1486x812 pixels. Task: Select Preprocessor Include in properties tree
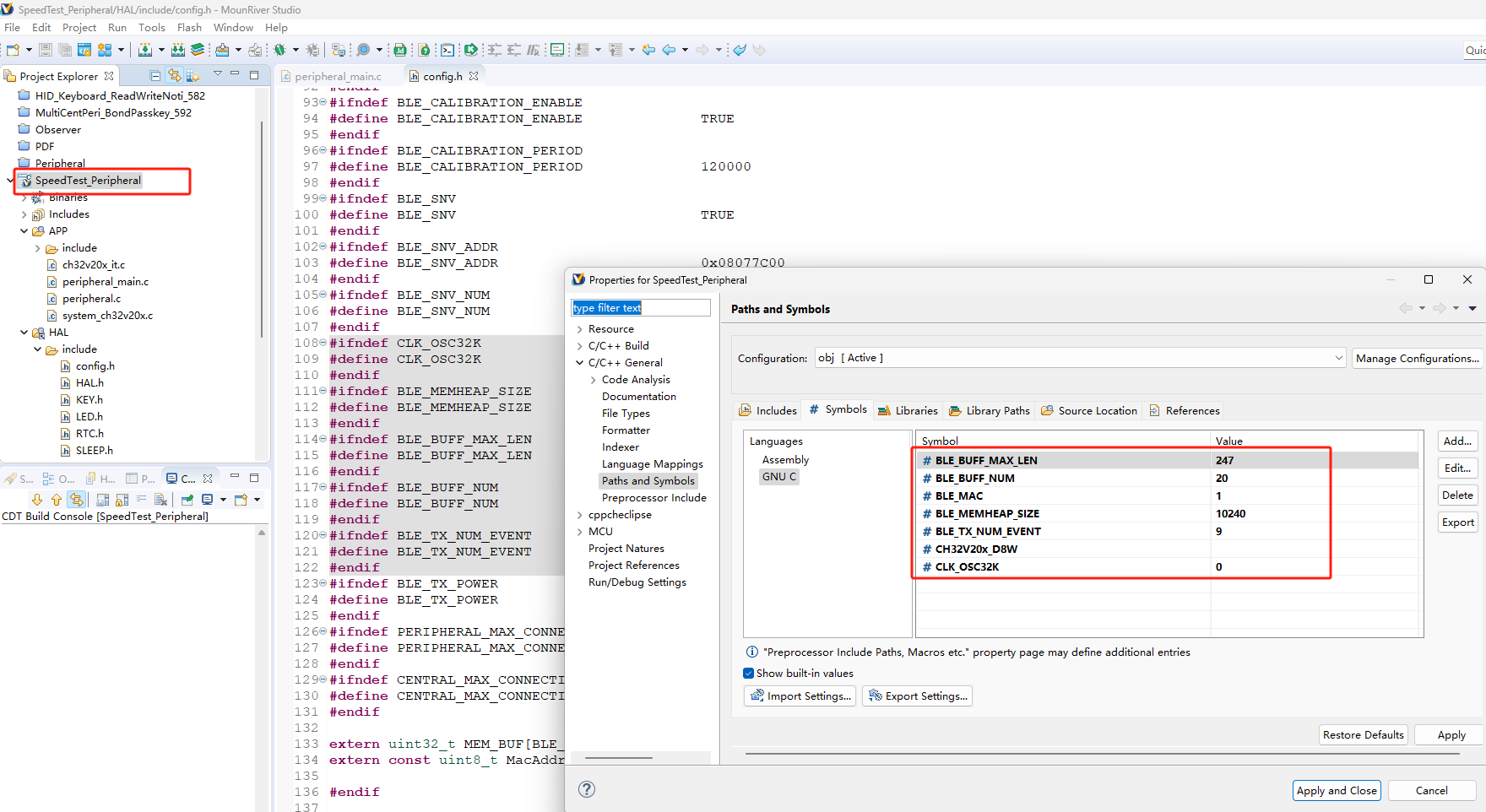pyautogui.click(x=654, y=498)
